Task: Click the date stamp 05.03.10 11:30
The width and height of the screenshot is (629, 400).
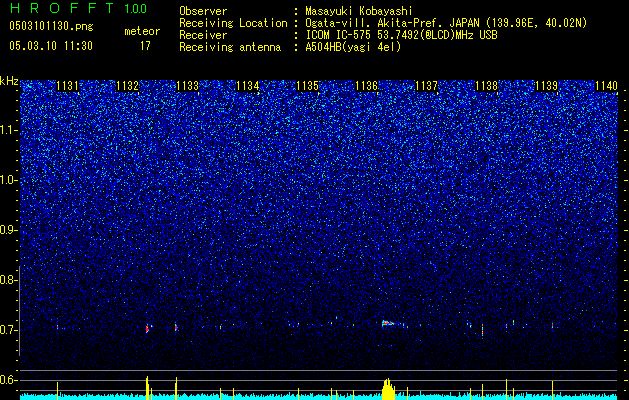Action: click(51, 46)
